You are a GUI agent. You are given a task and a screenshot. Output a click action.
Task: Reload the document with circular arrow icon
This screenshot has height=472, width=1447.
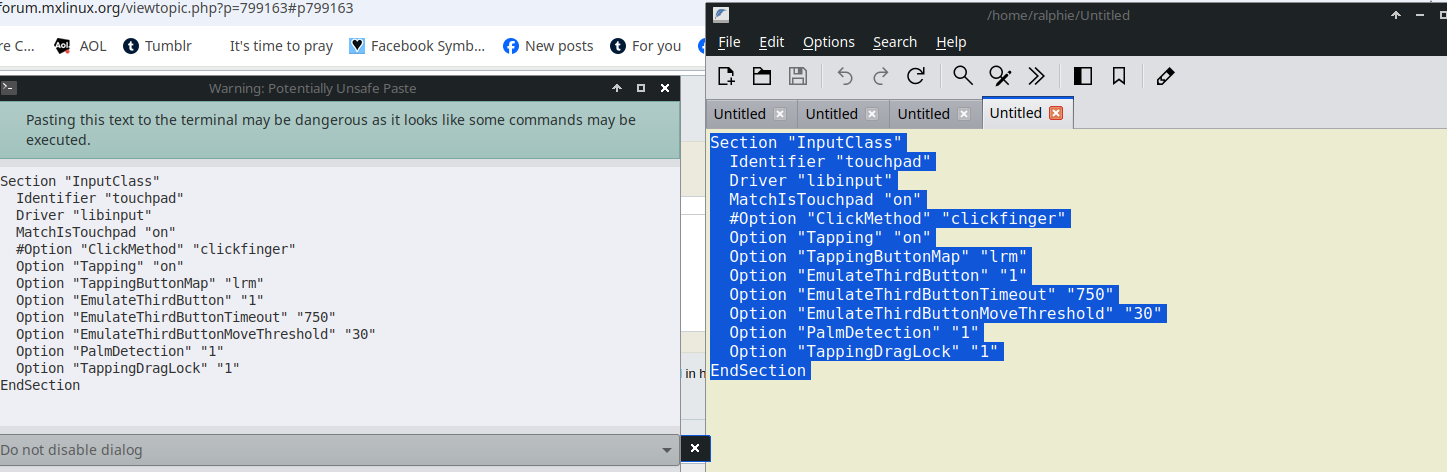point(915,76)
